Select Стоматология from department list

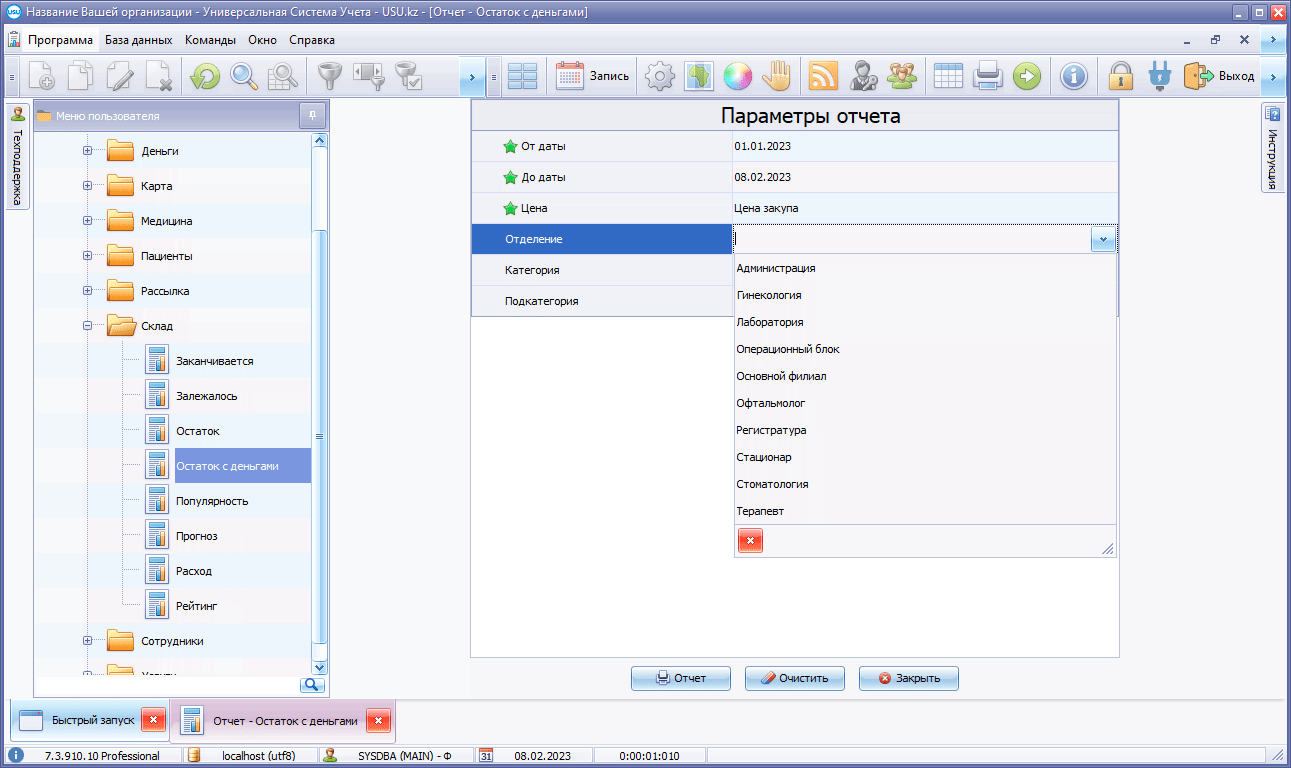[772, 484]
